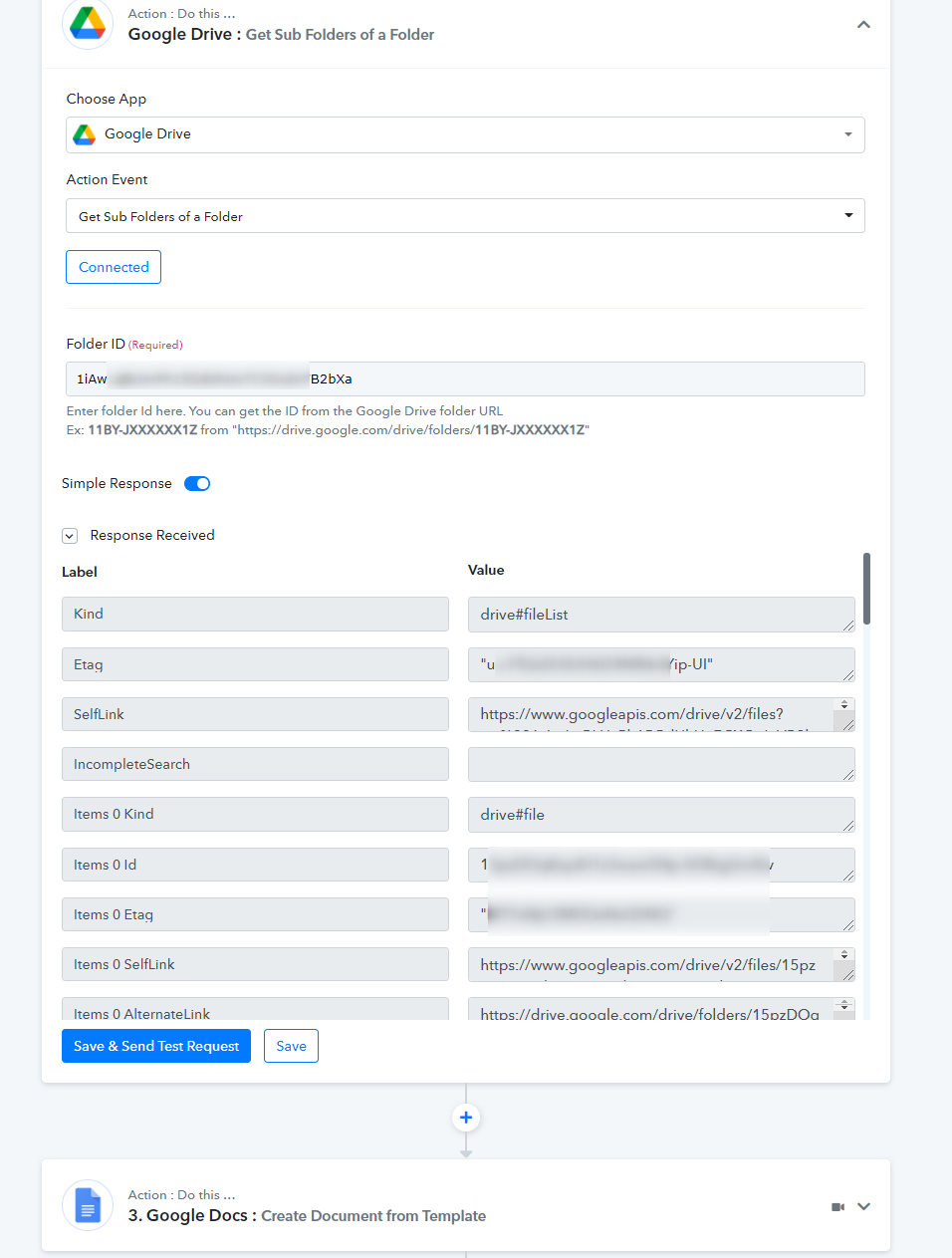952x1258 pixels.
Task: Click the Items 0 SelfLink value stepper
Action: (844, 955)
